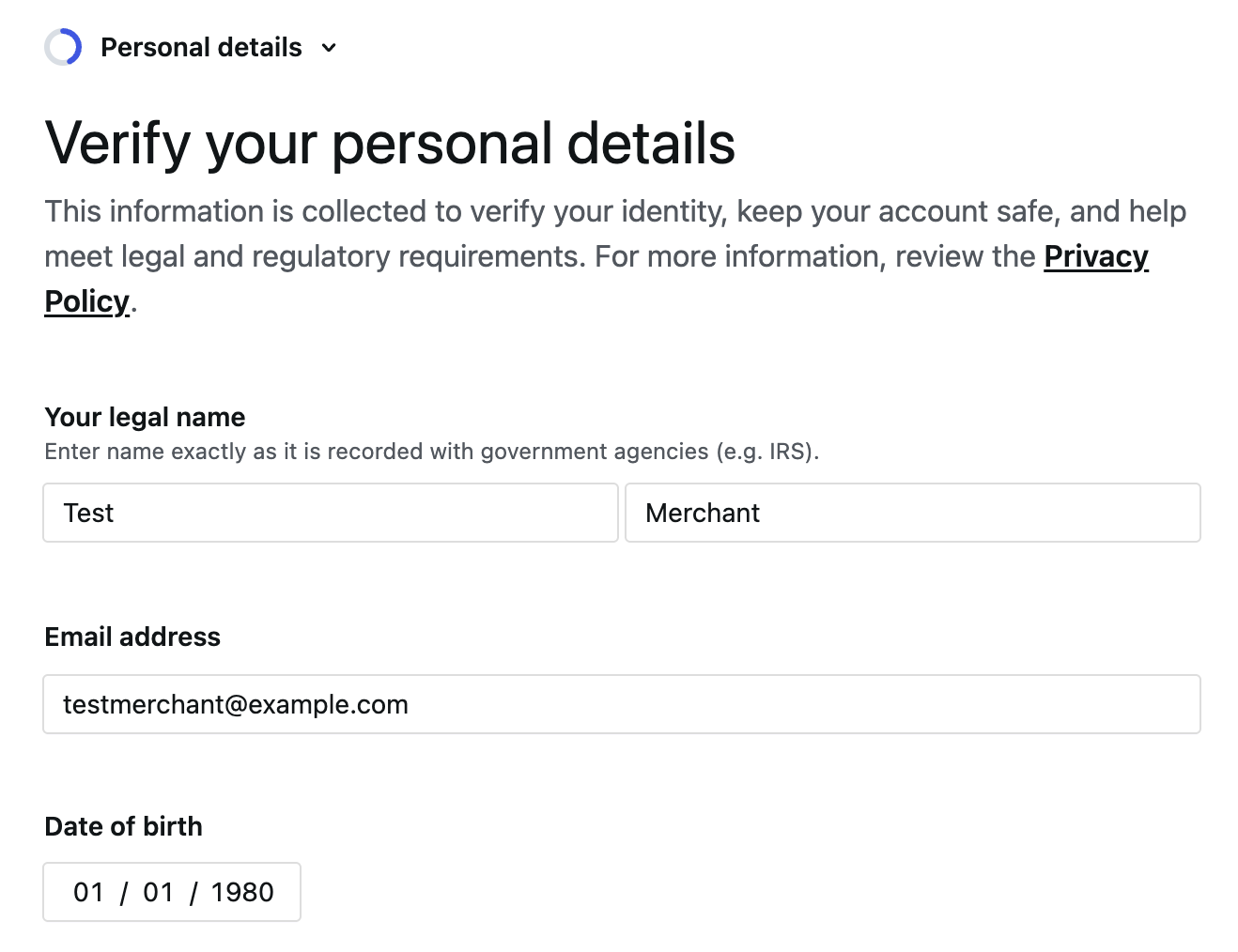Click the 'Date of birth' label
1238x952 pixels.
(x=123, y=826)
